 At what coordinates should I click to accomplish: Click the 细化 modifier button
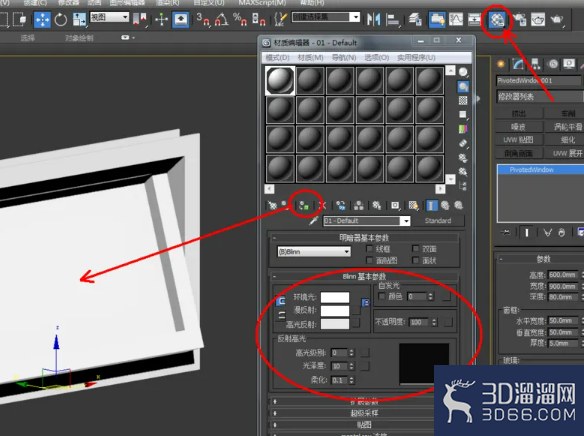coord(567,140)
